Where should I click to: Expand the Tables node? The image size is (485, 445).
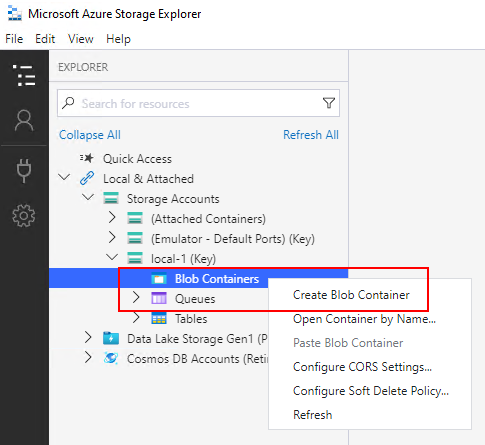[136, 318]
